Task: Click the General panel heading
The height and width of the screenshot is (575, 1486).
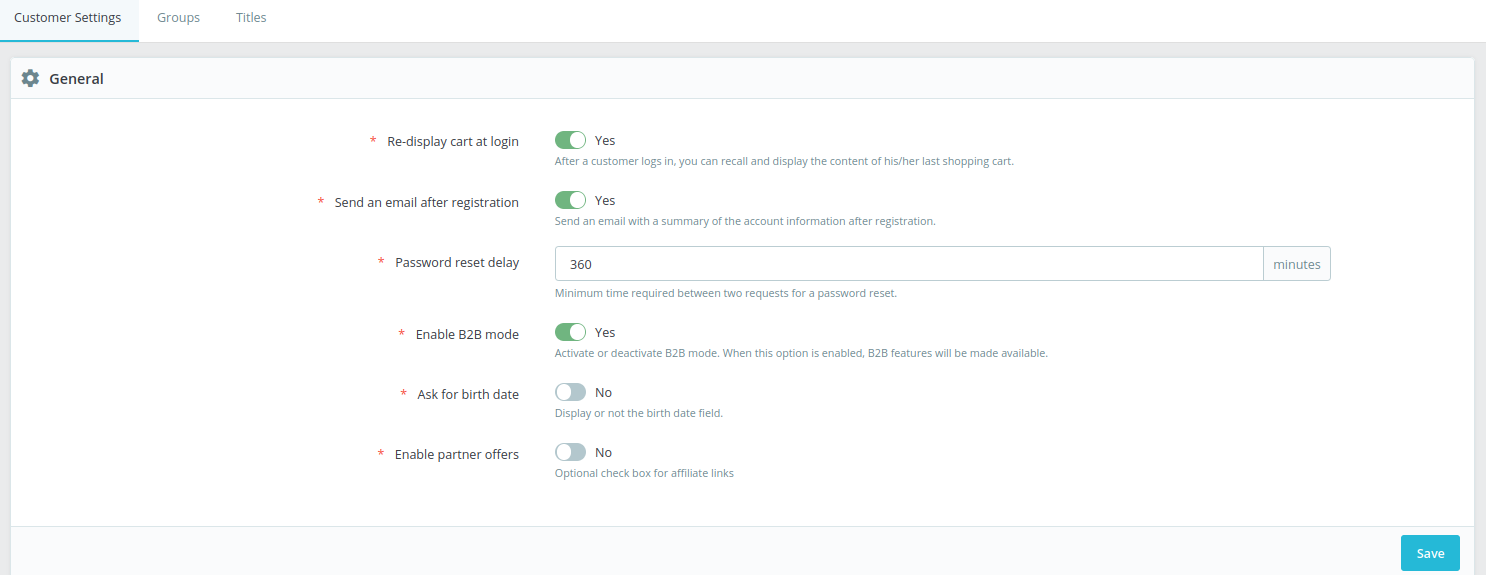Action: point(76,78)
